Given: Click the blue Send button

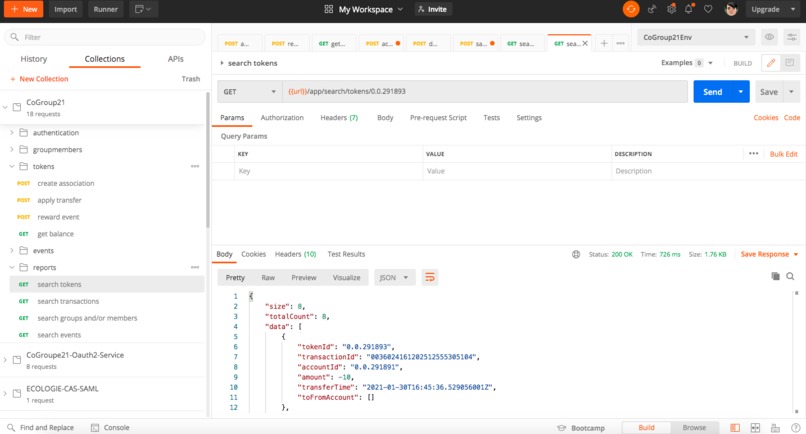Looking at the screenshot, I should [x=712, y=92].
